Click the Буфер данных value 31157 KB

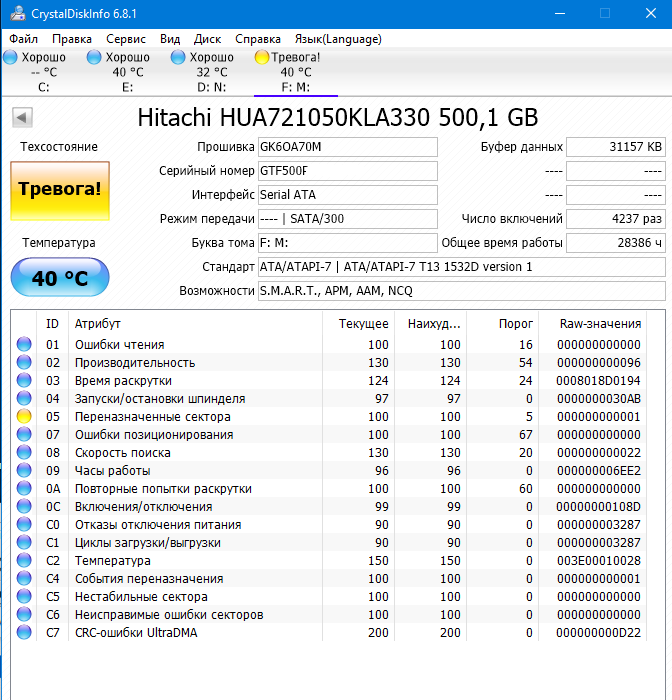(616, 147)
